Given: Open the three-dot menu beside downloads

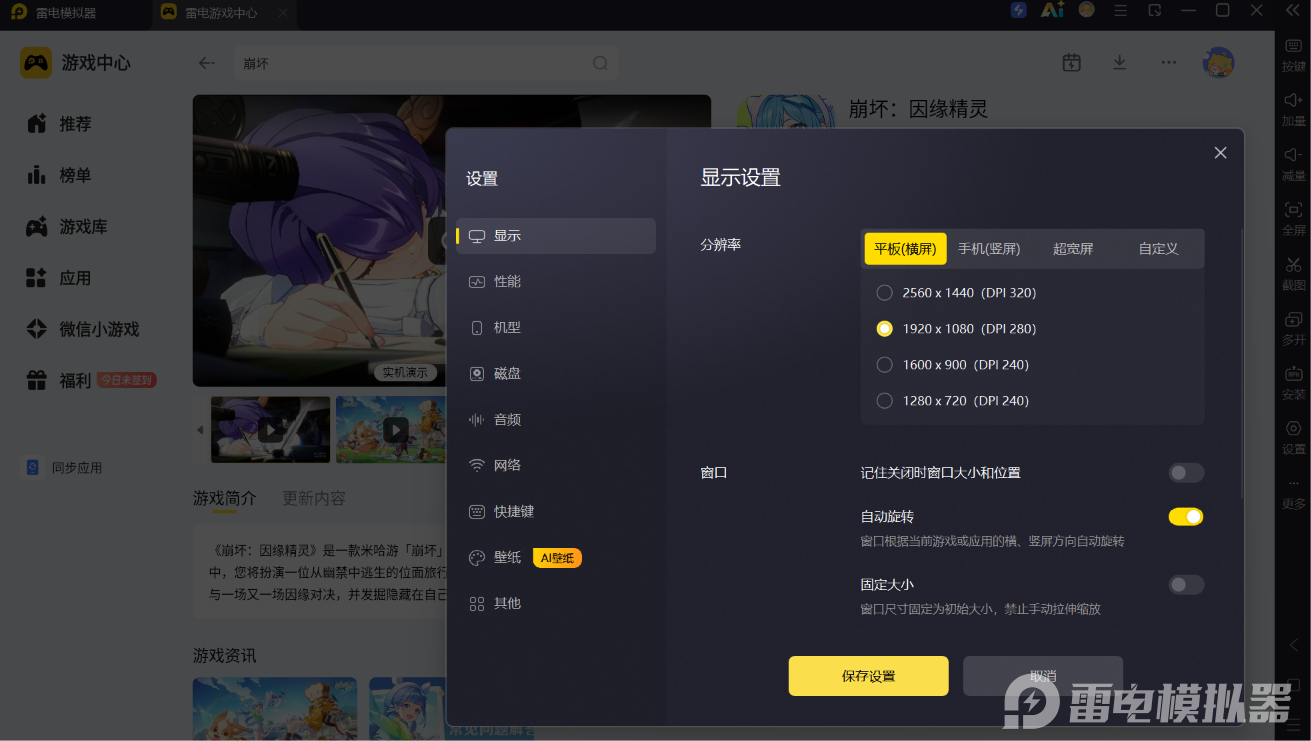Looking at the screenshot, I should 1169,63.
